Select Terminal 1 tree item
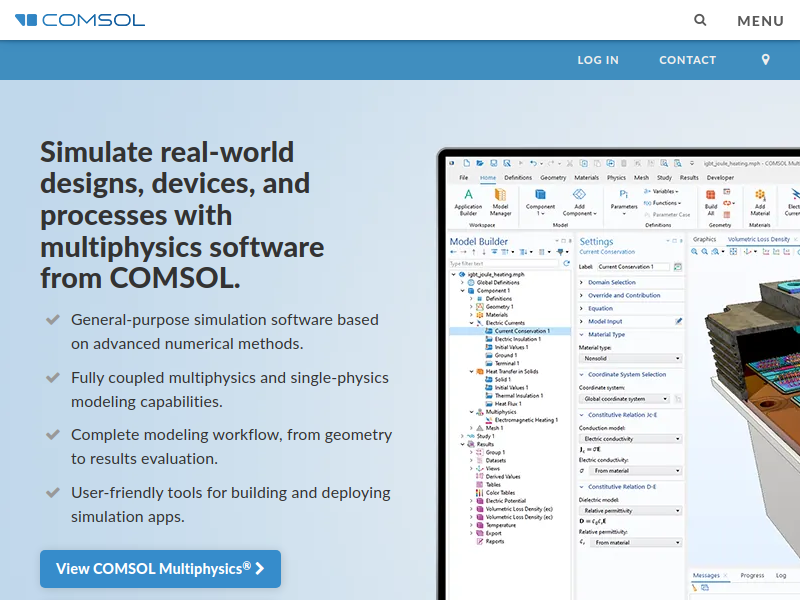The width and height of the screenshot is (800, 600). [x=507, y=364]
